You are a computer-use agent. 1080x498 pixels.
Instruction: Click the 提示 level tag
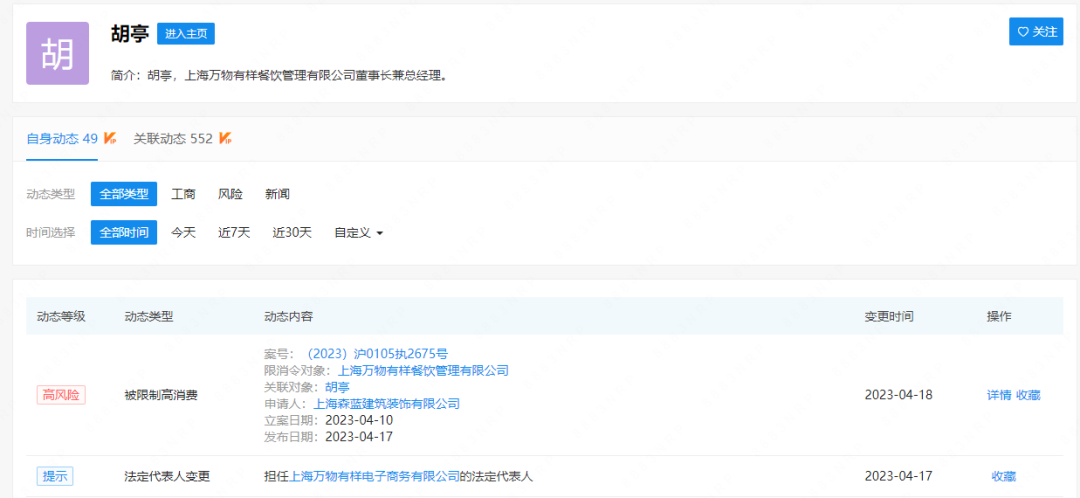coord(55,476)
